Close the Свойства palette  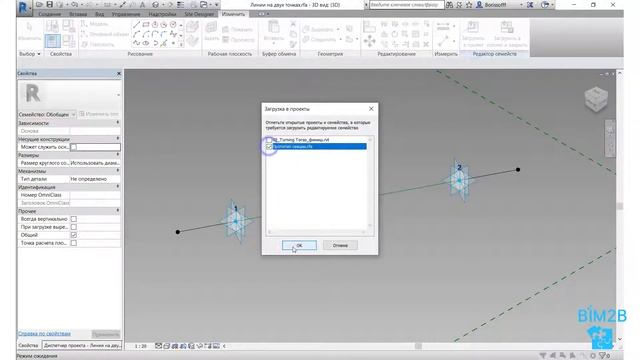(119, 73)
